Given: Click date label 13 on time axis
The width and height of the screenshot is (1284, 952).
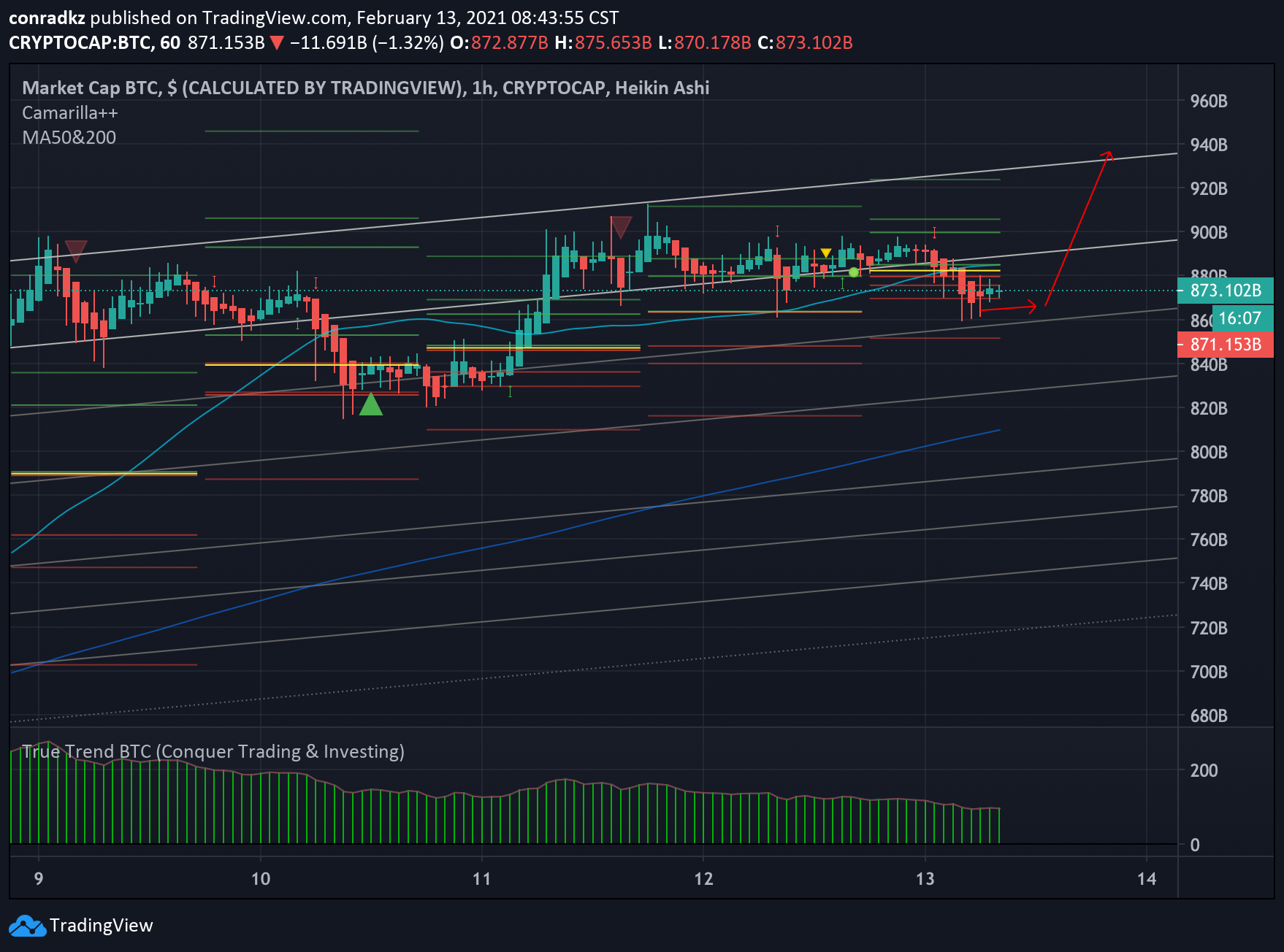Looking at the screenshot, I should click(925, 879).
